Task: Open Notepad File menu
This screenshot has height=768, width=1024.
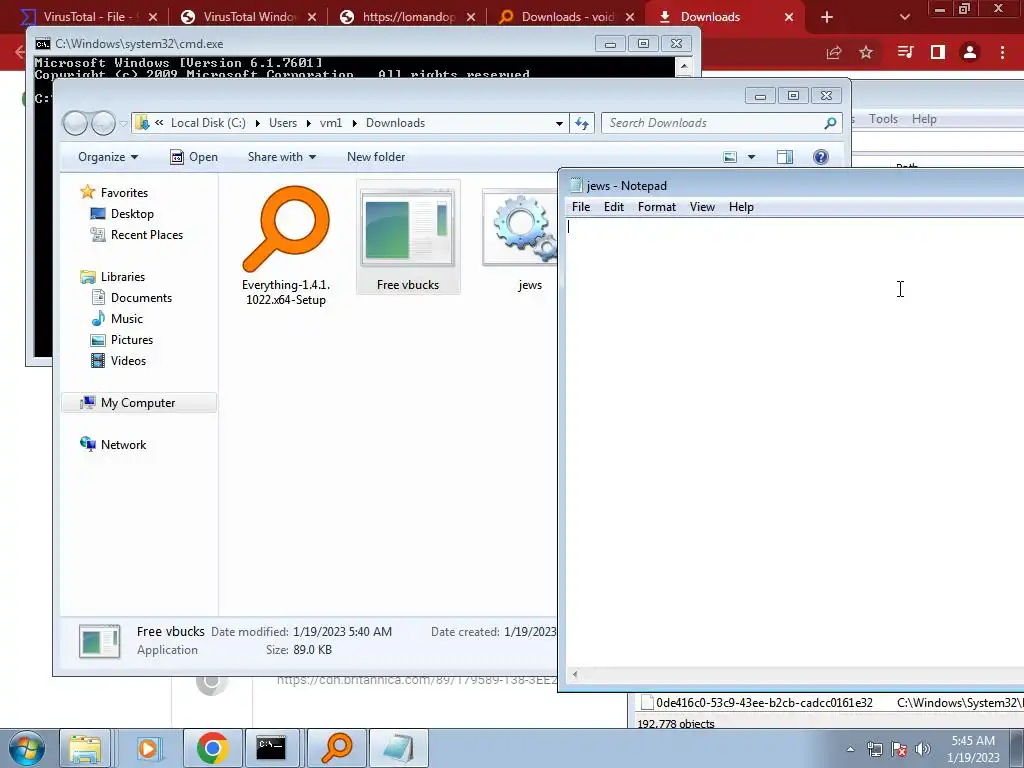Action: (581, 206)
